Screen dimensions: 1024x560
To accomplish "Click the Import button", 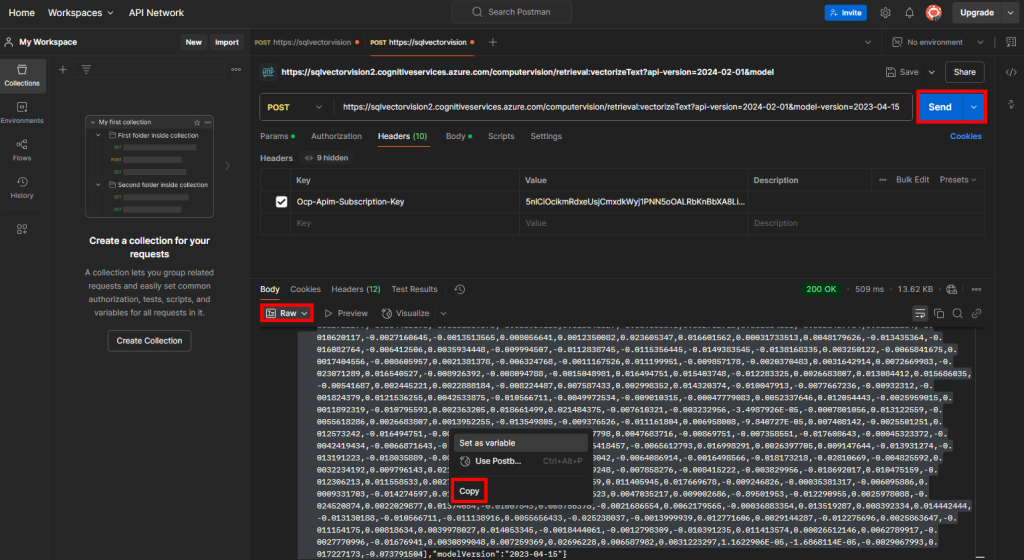I will tap(227, 42).
